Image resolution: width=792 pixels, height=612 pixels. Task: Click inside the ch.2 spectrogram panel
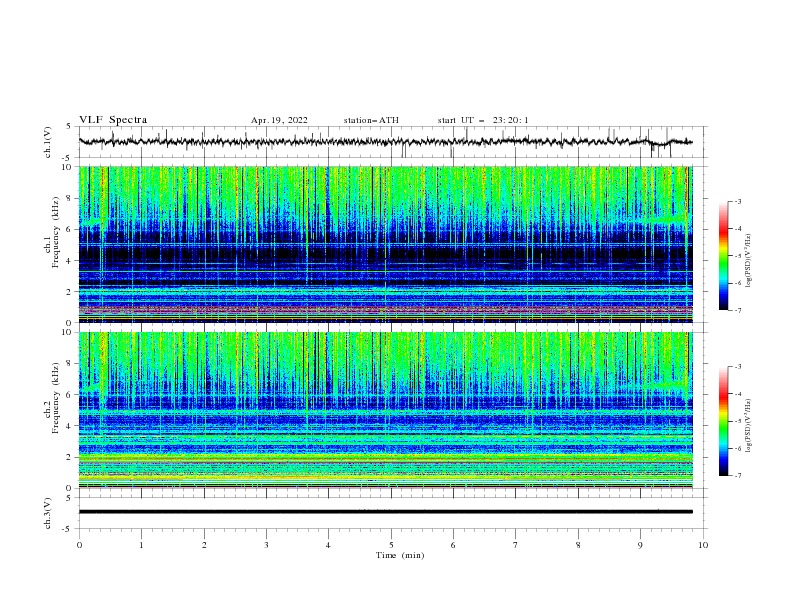(x=385, y=410)
